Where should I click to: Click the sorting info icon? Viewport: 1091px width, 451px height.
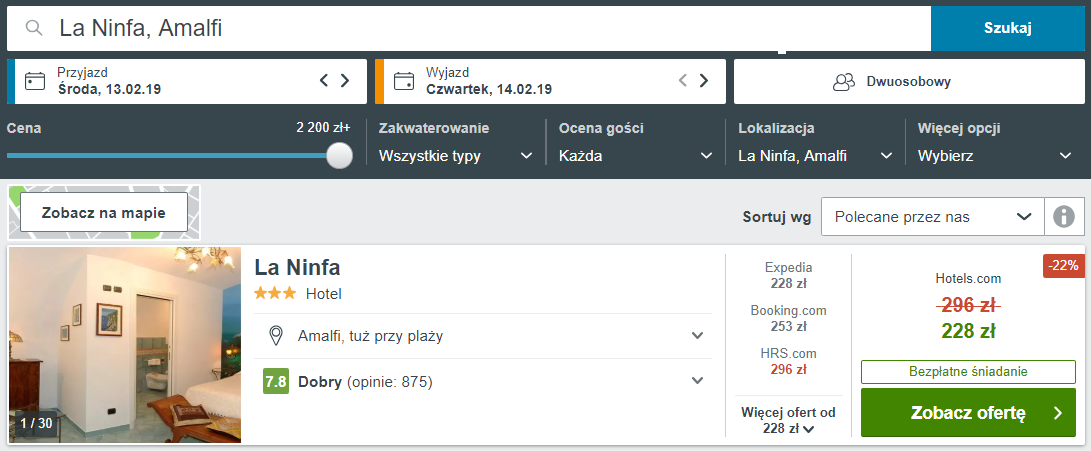pos(1064,216)
